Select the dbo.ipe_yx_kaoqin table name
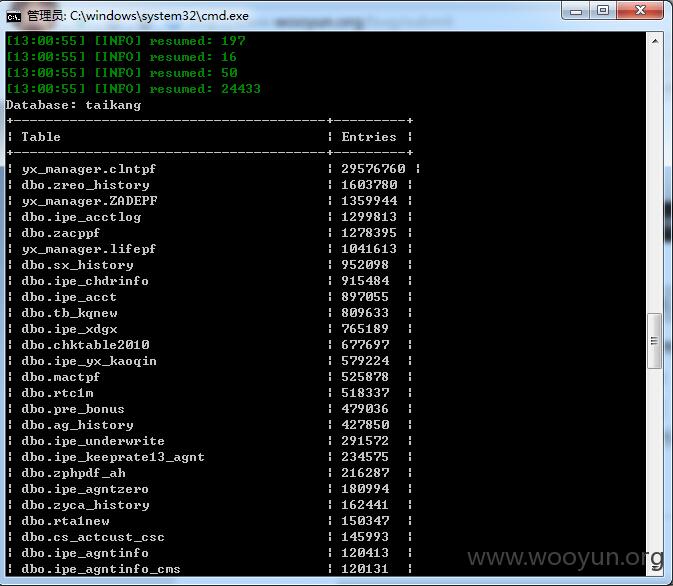 [x=89, y=361]
